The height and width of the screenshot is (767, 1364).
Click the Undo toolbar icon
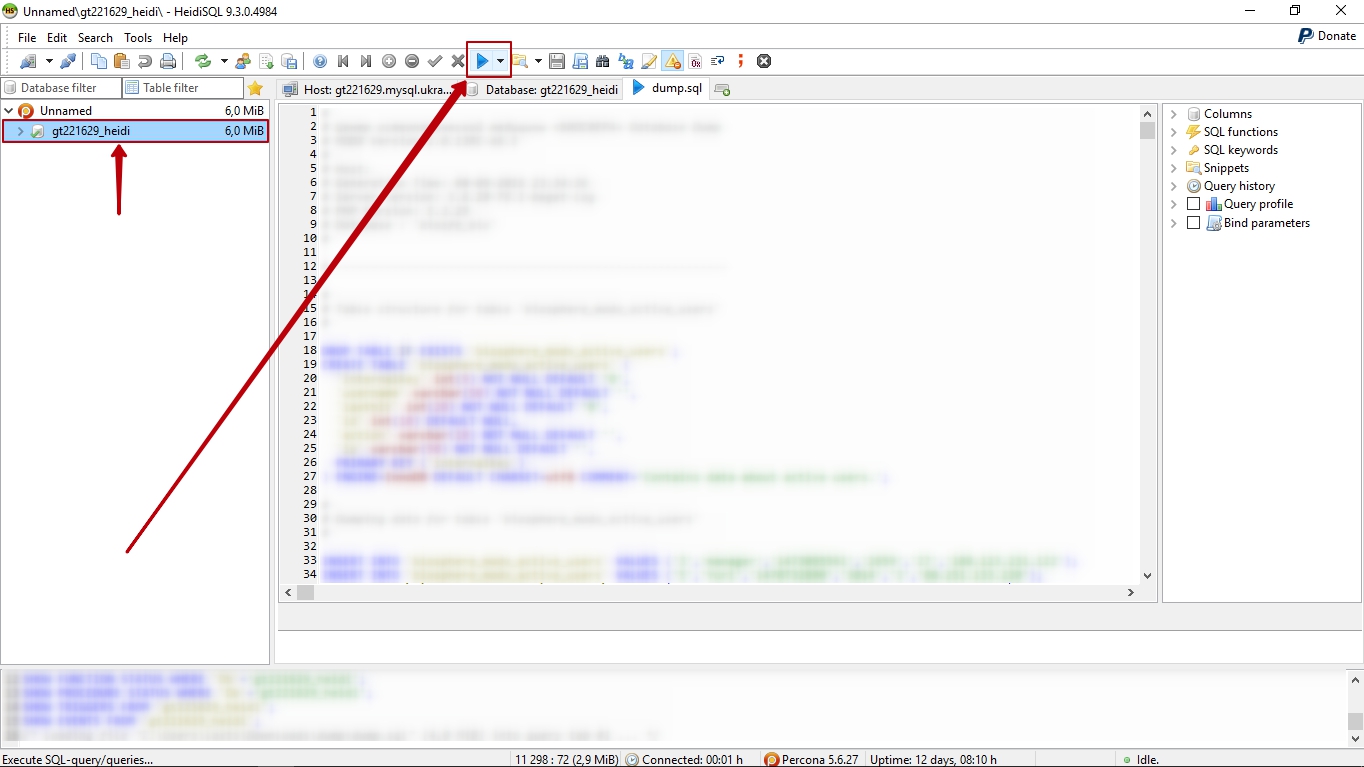[145, 61]
